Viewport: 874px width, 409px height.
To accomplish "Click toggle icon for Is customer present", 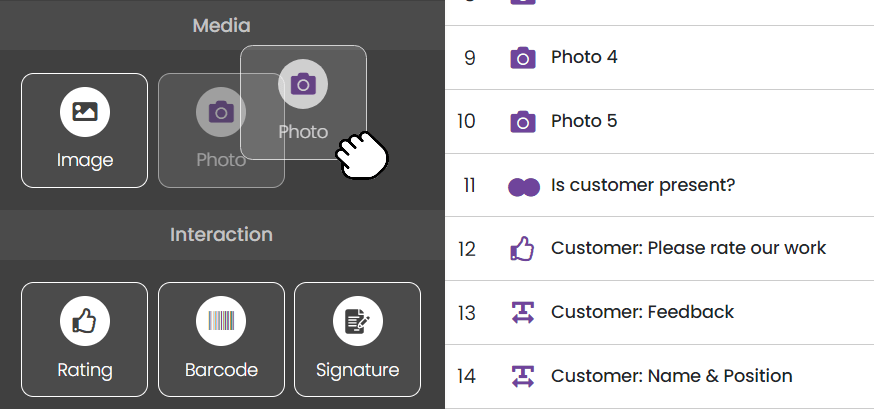I will tap(523, 186).
